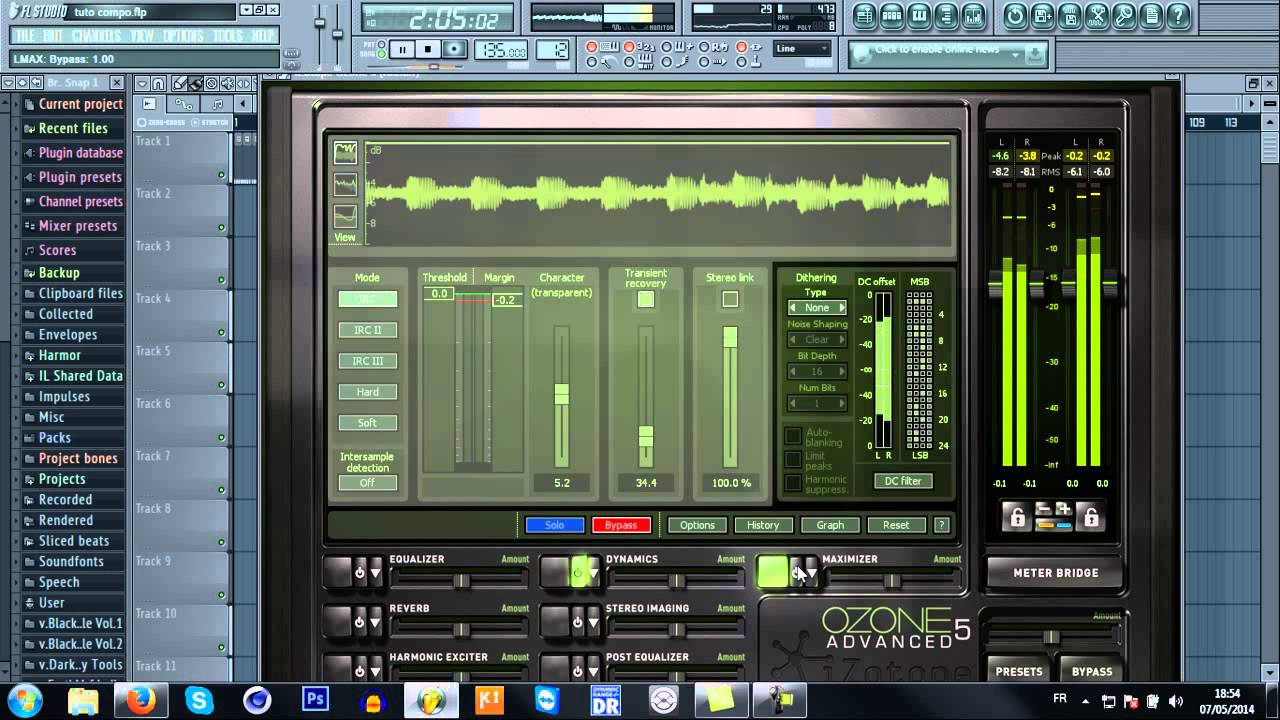Select Hard maximizer mode
The height and width of the screenshot is (720, 1280).
coord(367,392)
